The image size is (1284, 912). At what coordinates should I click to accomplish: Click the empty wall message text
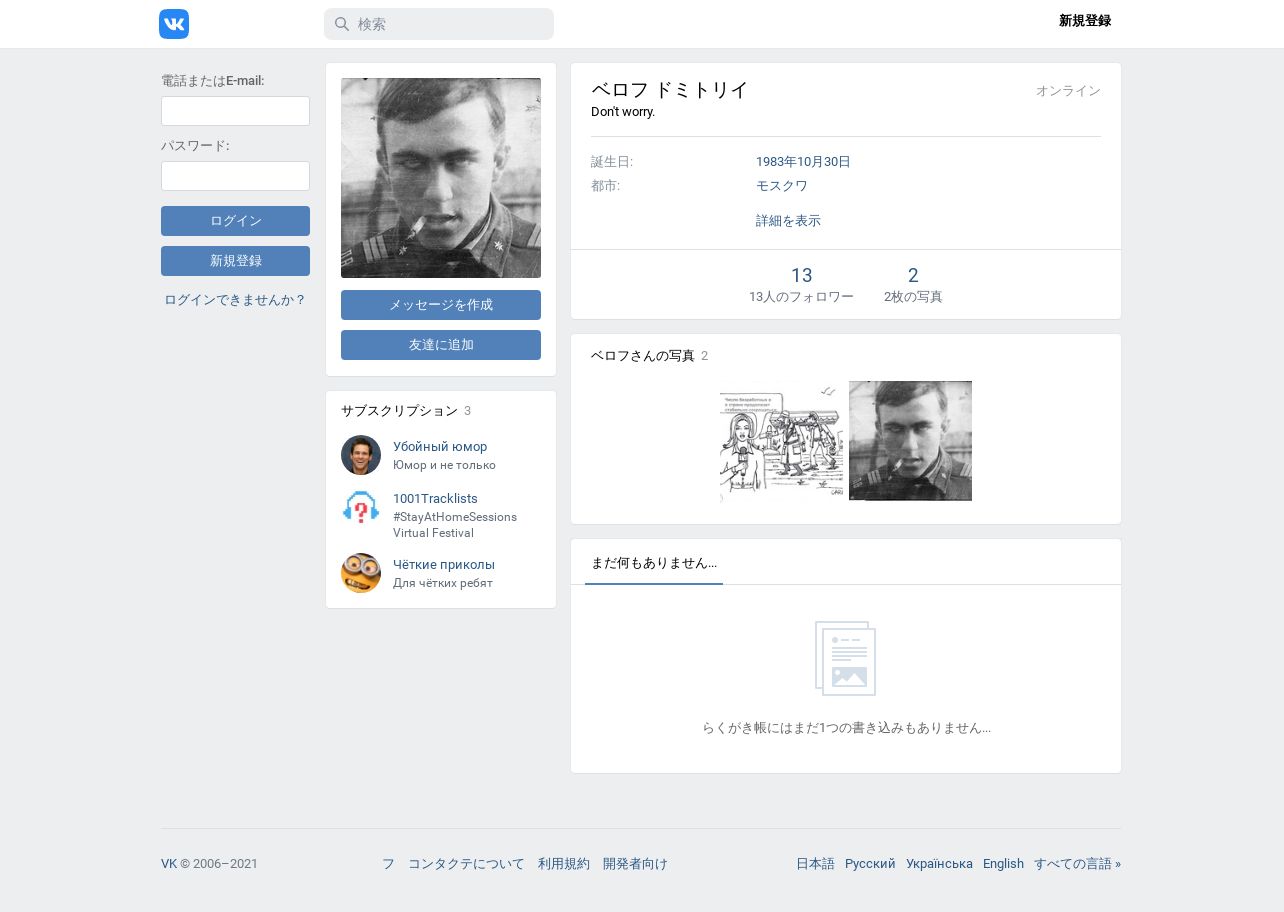846,728
